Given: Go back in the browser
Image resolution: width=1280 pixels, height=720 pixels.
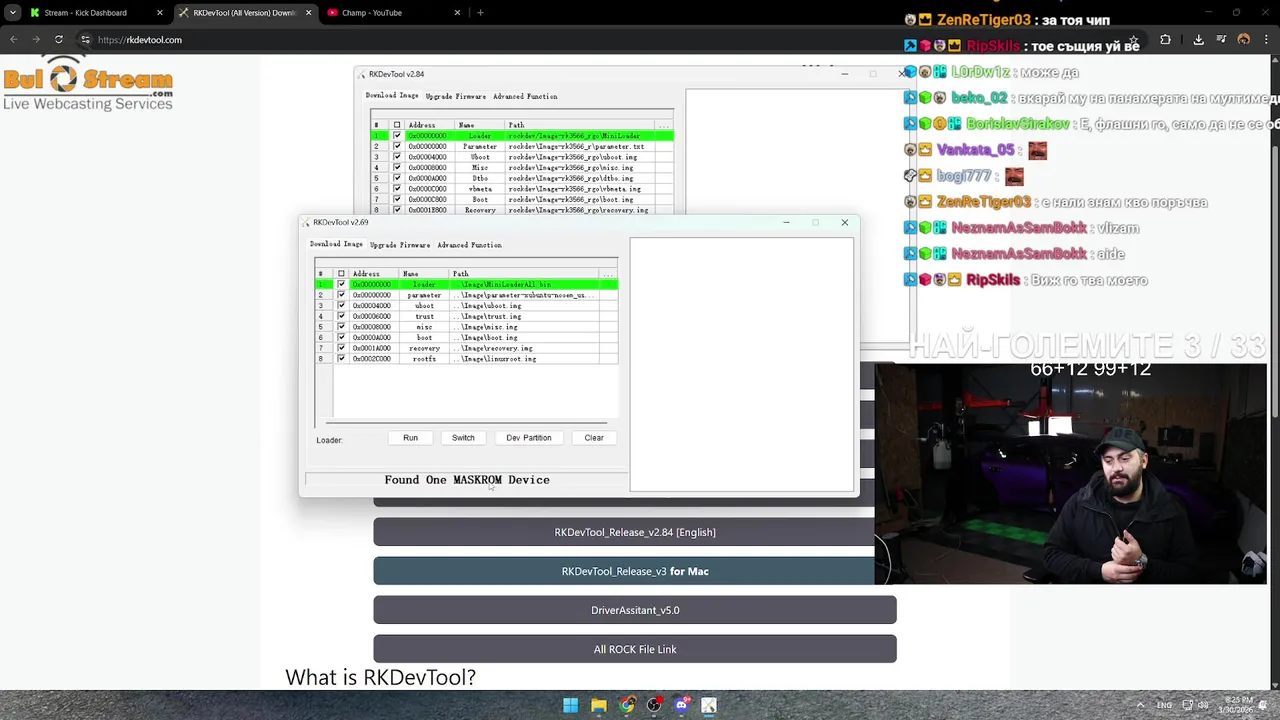Looking at the screenshot, I should point(13,40).
